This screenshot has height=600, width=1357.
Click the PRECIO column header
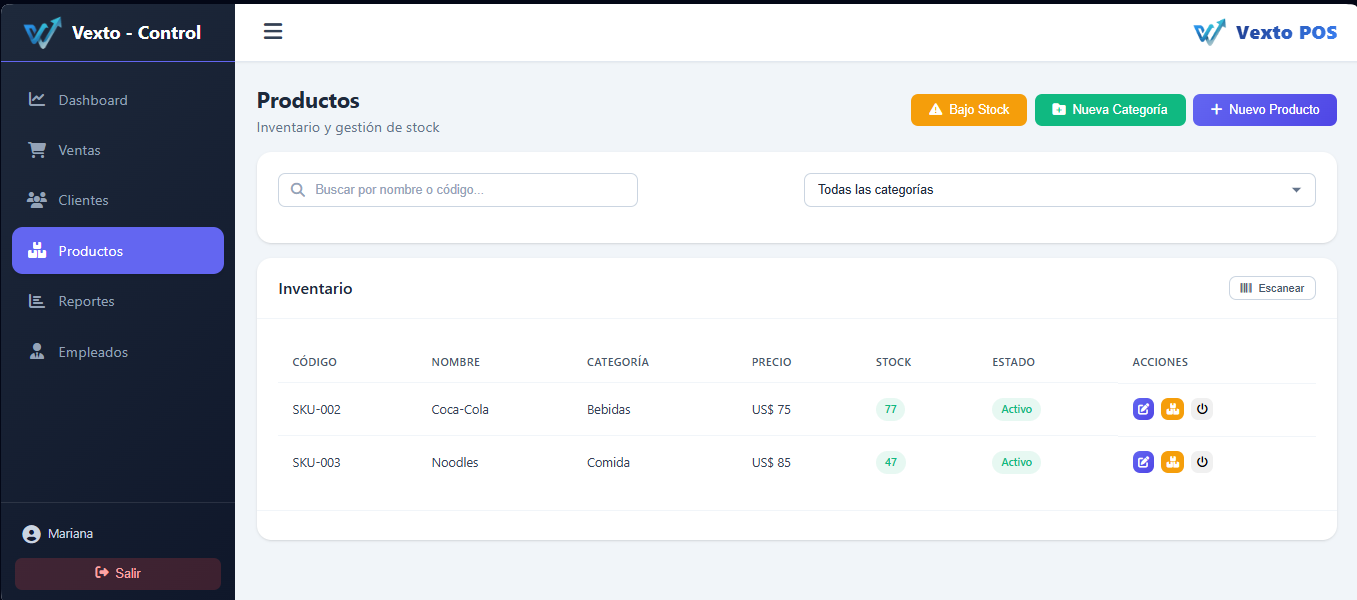pos(772,362)
